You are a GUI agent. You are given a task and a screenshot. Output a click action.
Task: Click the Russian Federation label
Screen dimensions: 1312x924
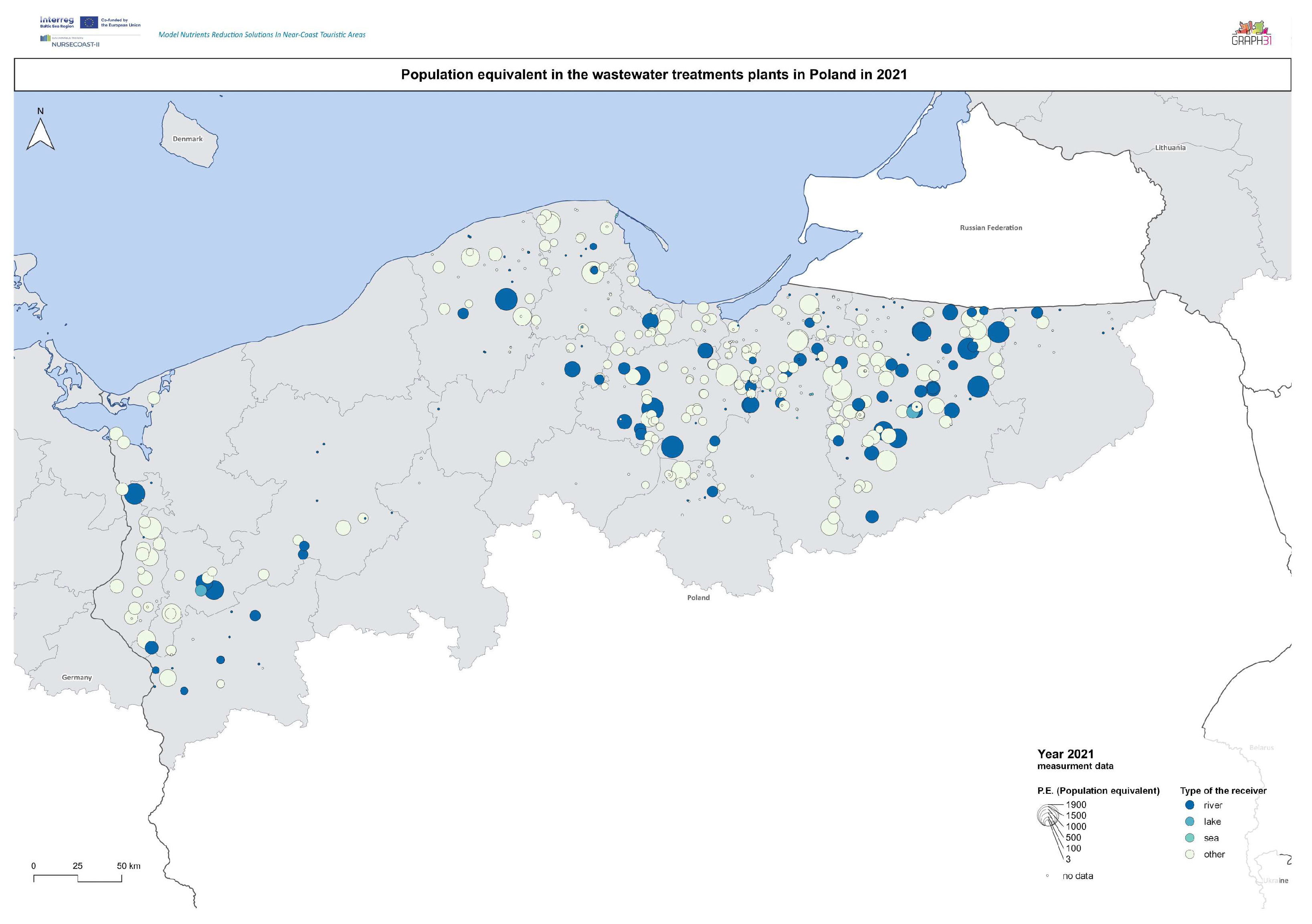pyautogui.click(x=991, y=227)
